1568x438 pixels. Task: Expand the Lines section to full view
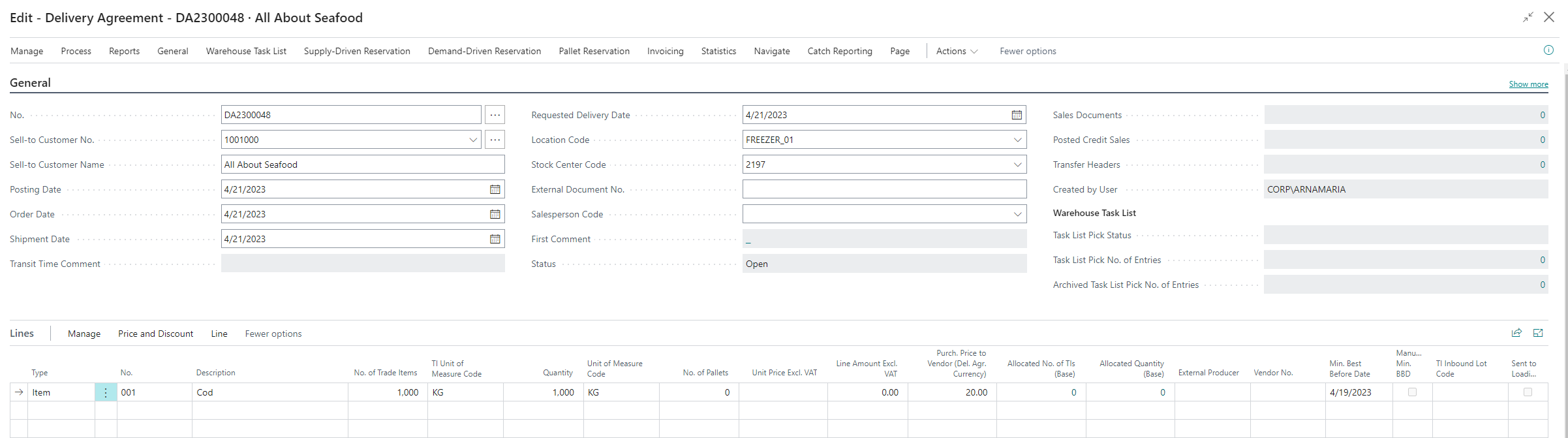[x=1538, y=333]
